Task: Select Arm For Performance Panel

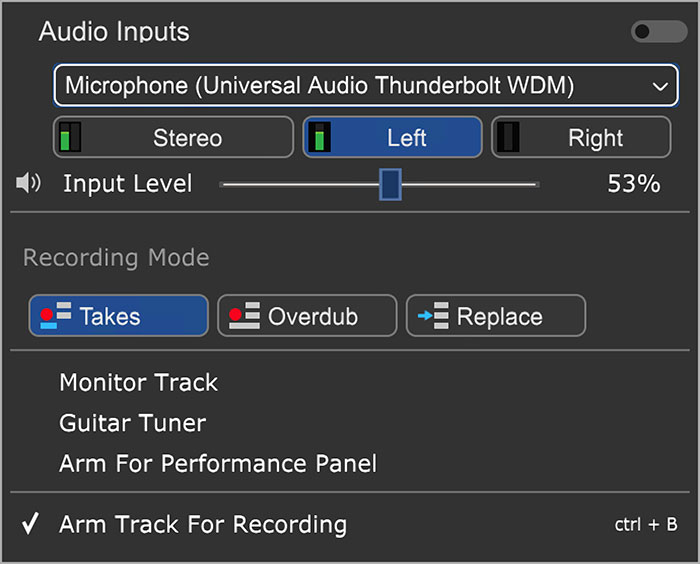Action: (218, 464)
